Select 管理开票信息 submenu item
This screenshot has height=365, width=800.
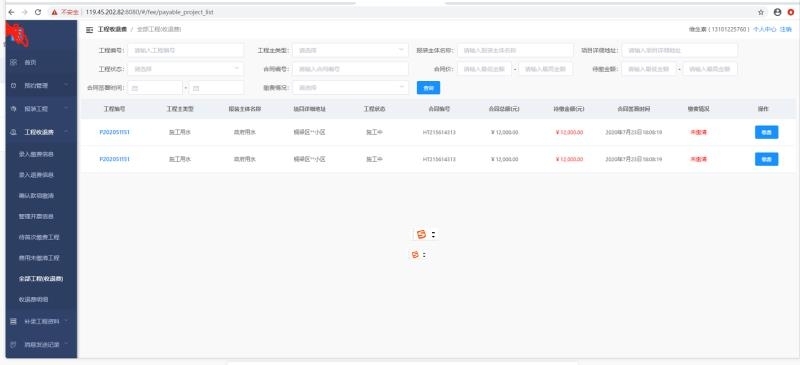[x=36, y=216]
